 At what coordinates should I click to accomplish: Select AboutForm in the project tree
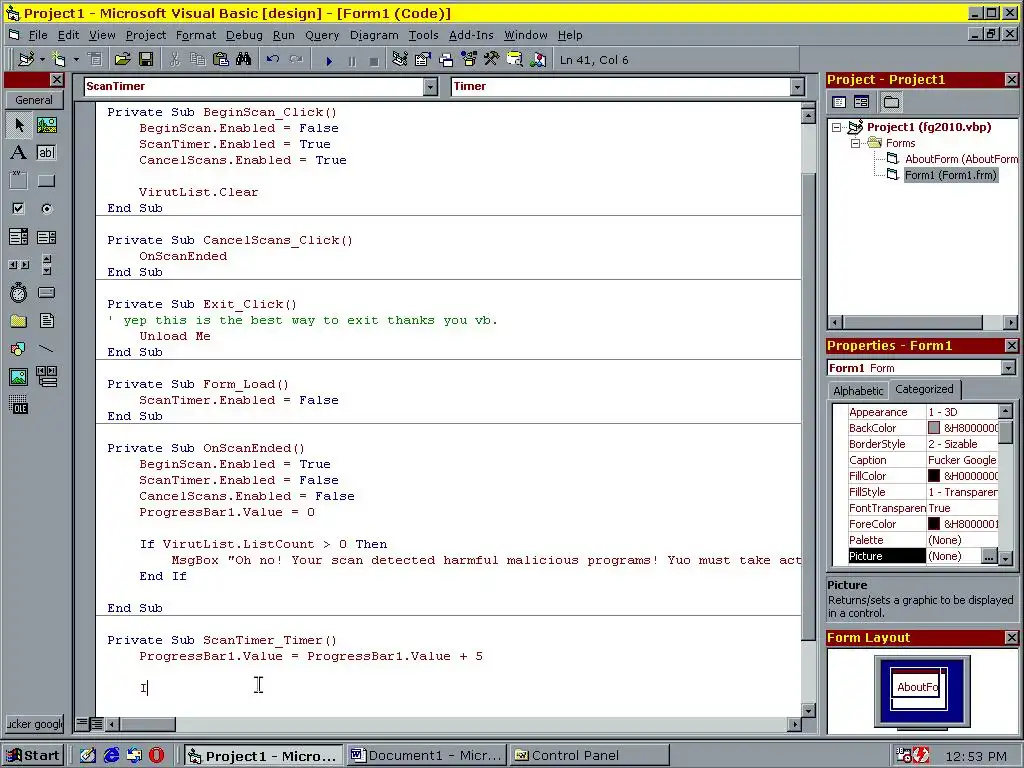pyautogui.click(x=961, y=159)
